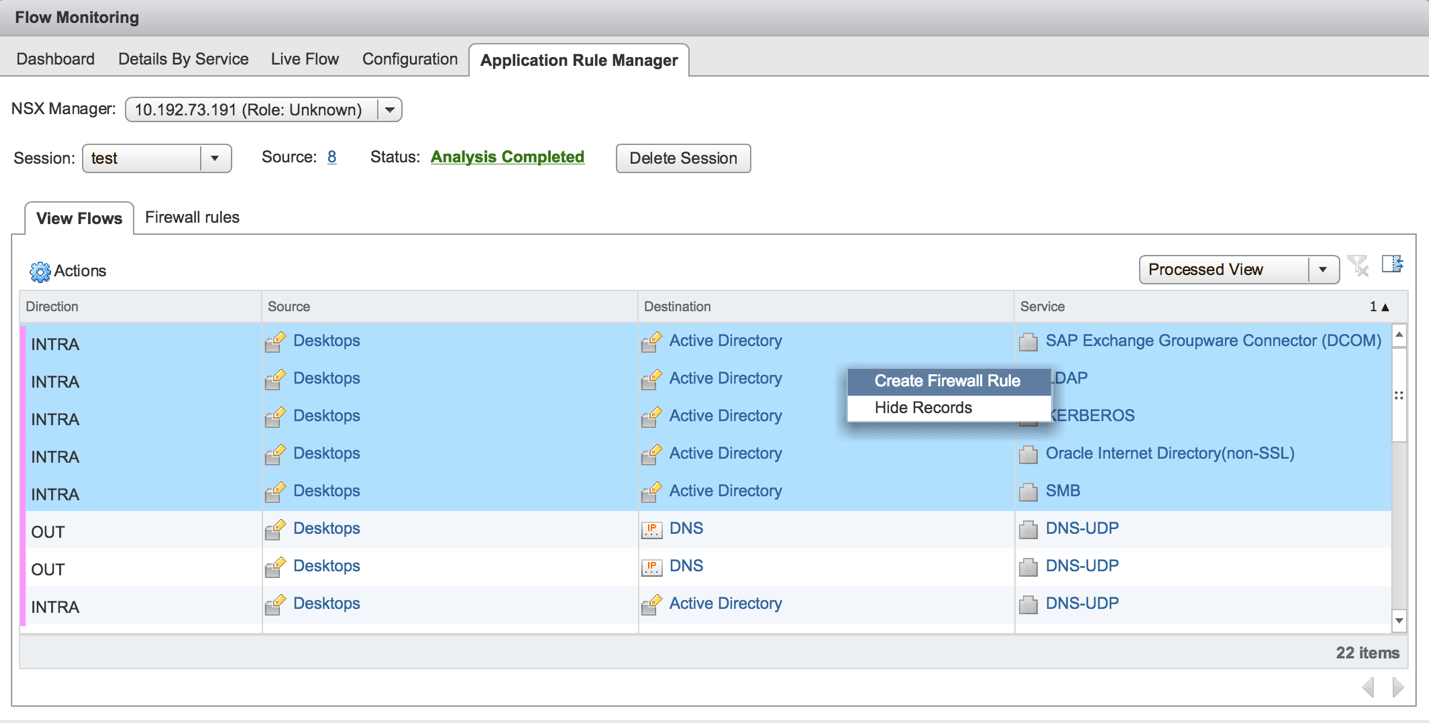
Task: Choose Create Firewall Rule from the context menu
Action: coord(948,381)
